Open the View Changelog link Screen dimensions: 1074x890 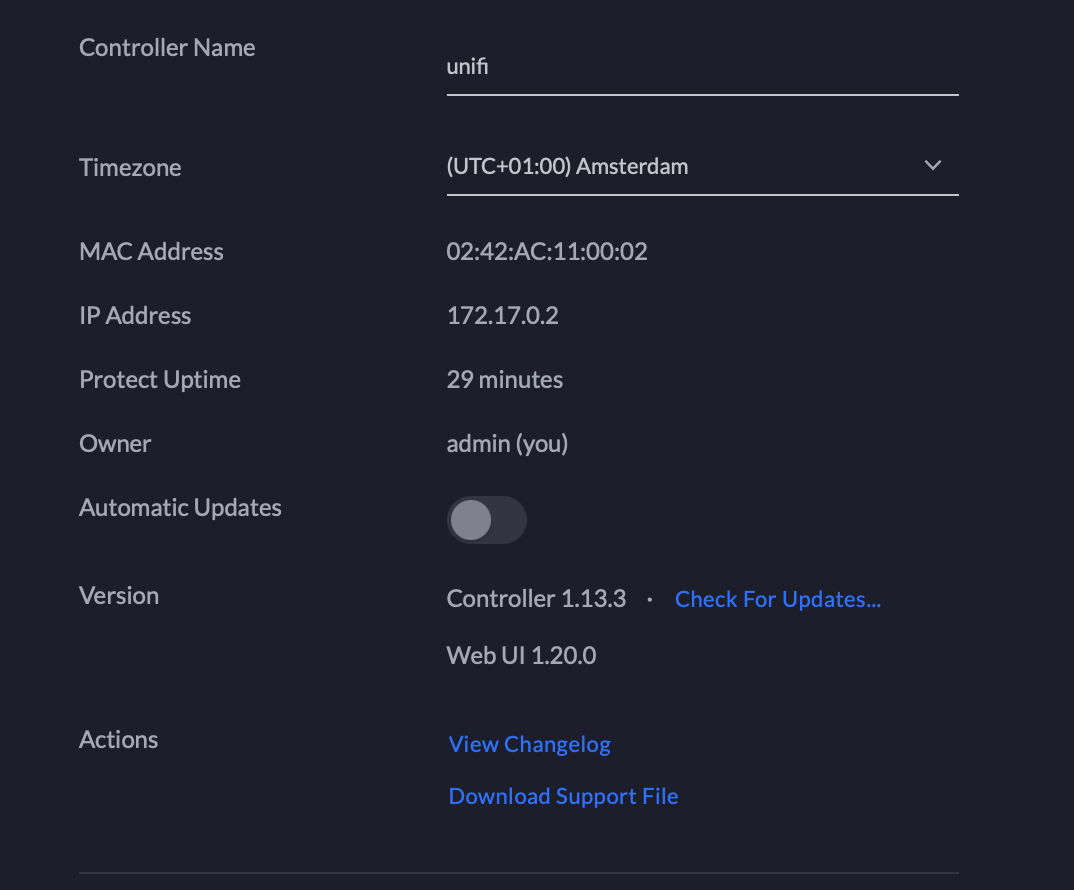[x=529, y=744]
